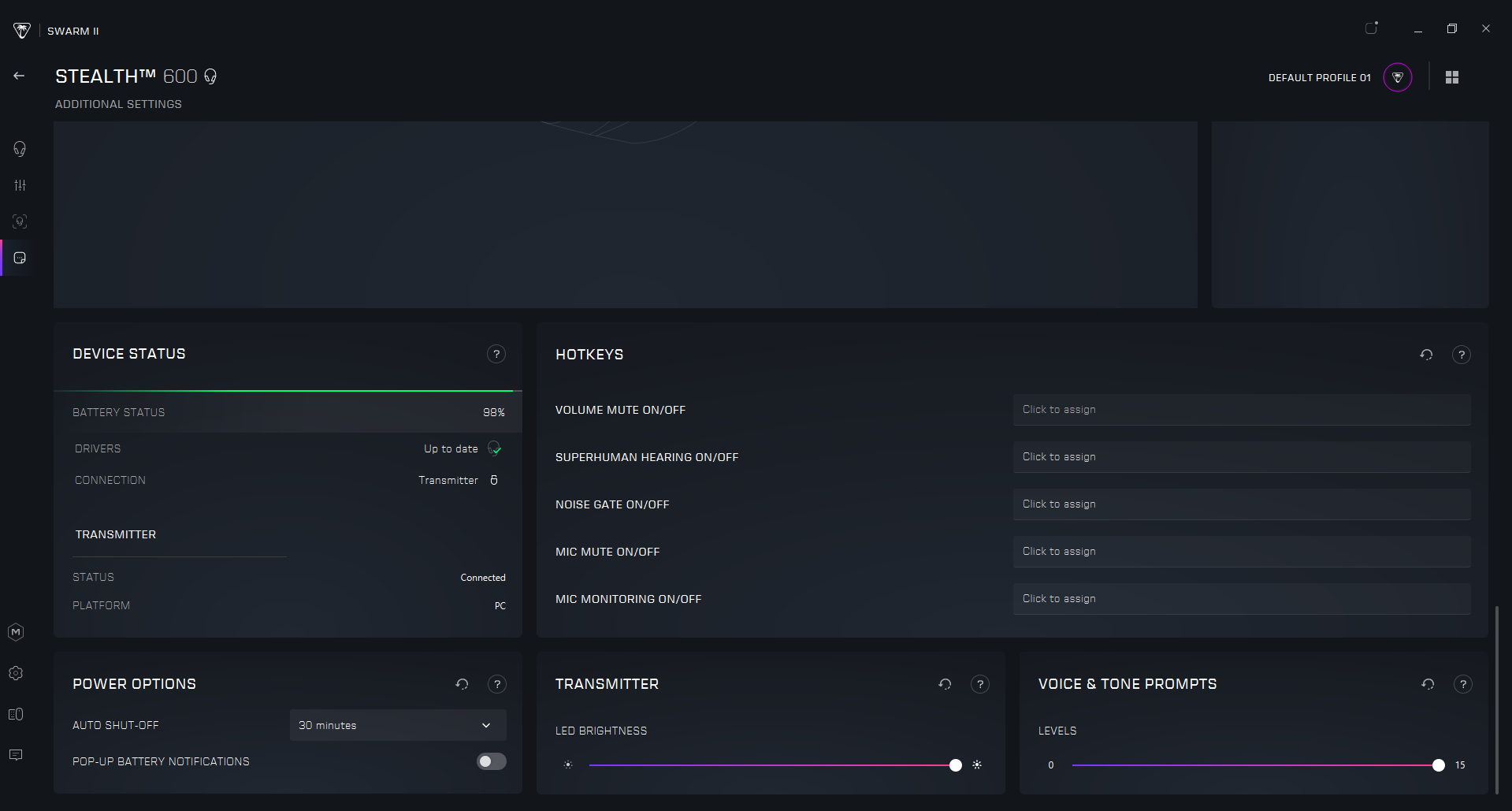Open the equalizer sliders sidebar tab
The width and height of the screenshot is (1512, 811).
pos(20,185)
